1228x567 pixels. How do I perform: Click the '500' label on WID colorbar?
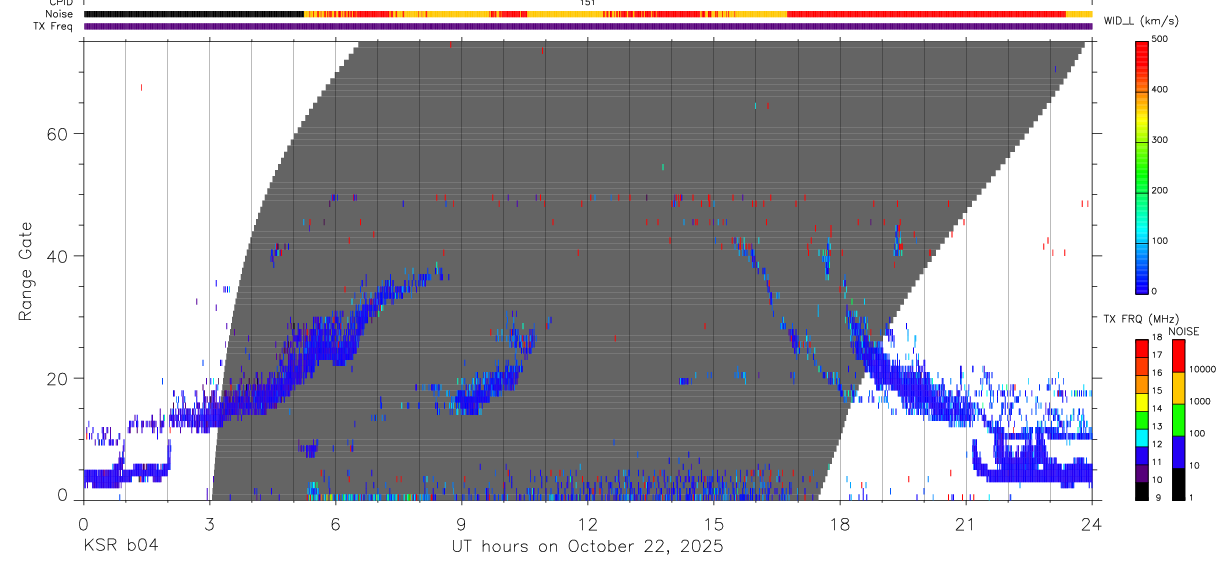tap(1159, 39)
